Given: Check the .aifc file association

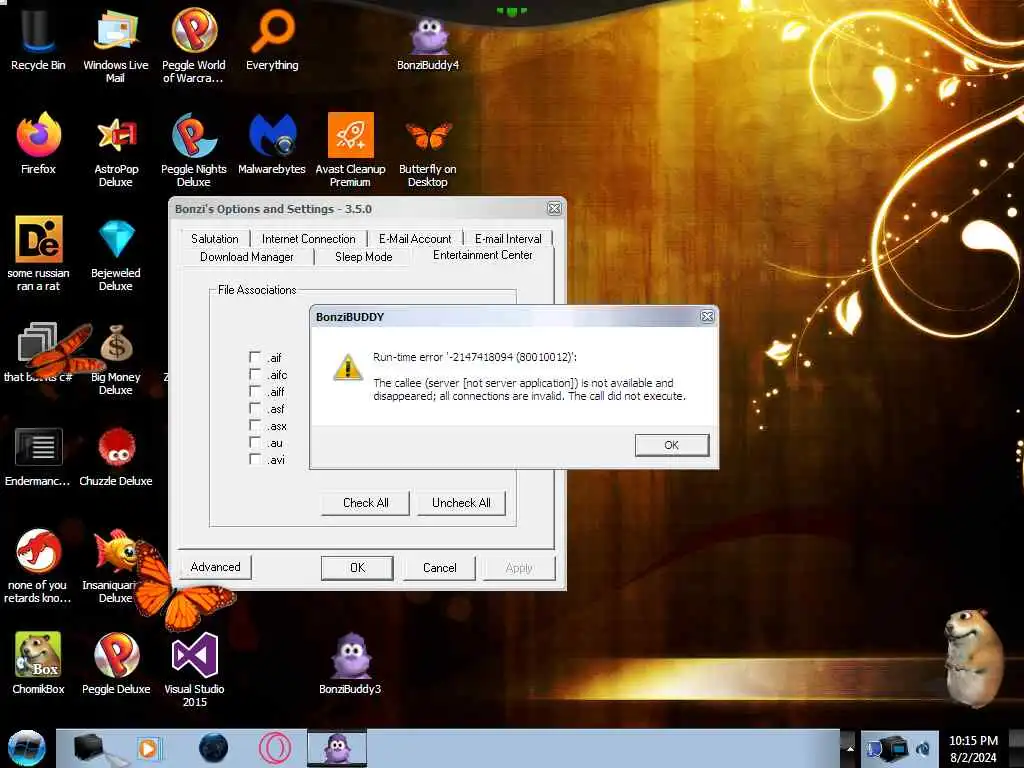Looking at the screenshot, I should (x=255, y=374).
